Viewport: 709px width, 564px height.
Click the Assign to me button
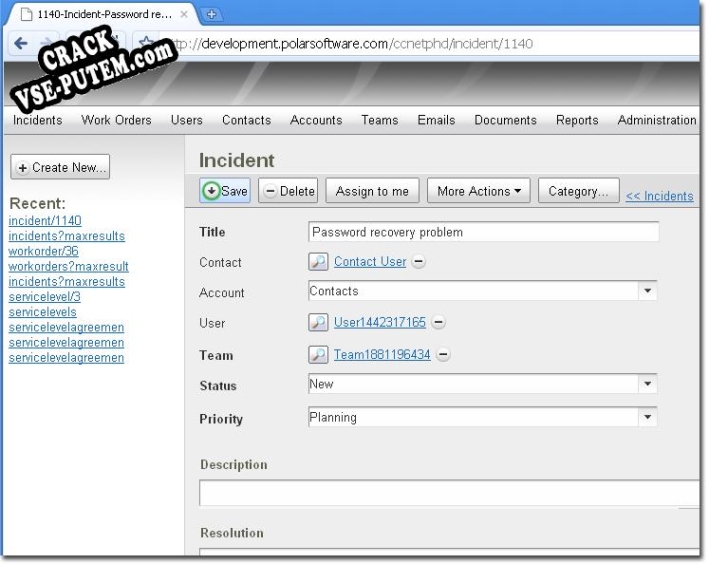point(372,191)
